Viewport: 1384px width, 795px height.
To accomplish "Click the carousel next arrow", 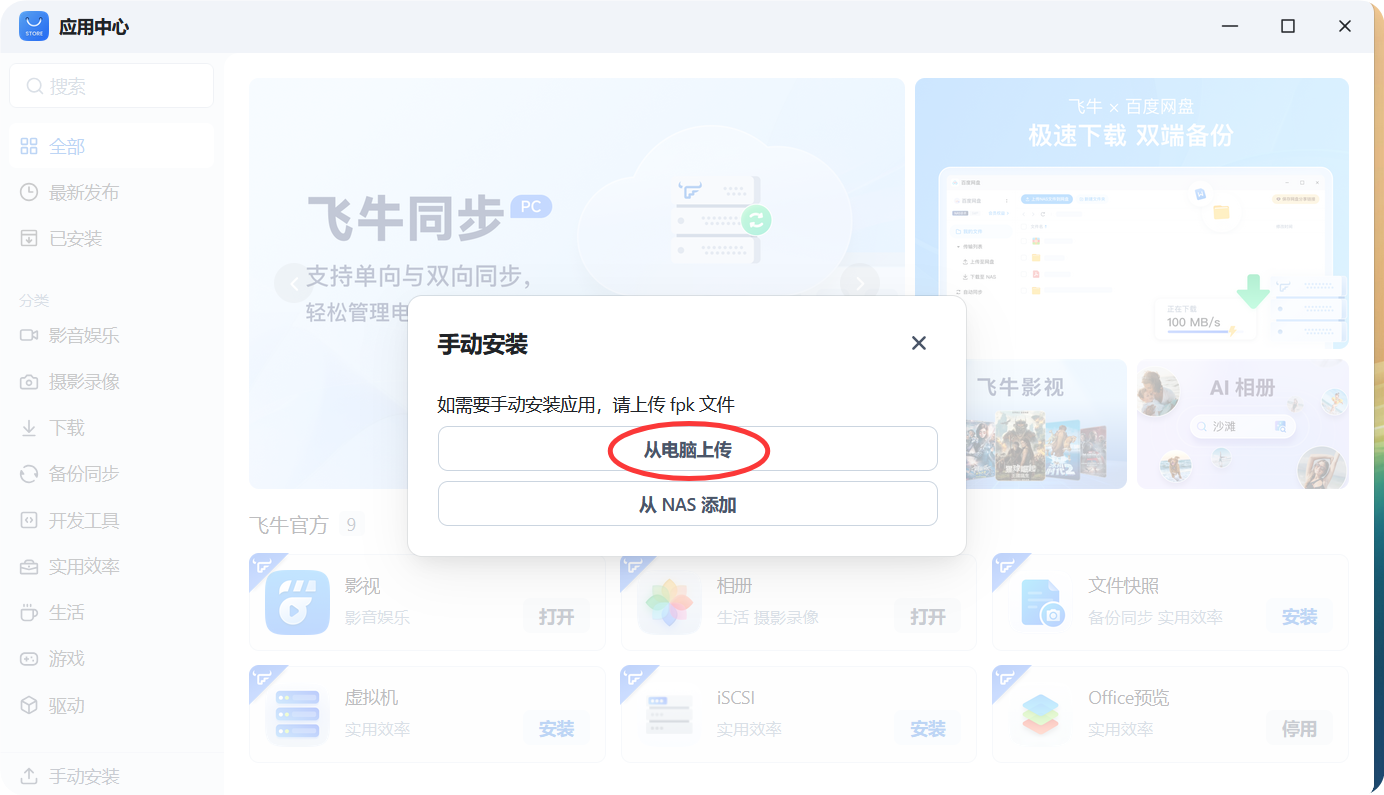I will tap(859, 283).
